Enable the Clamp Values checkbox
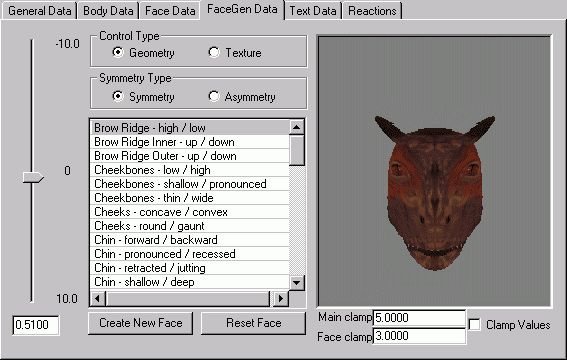Screen dimensions: 567x360 pyautogui.click(x=474, y=324)
